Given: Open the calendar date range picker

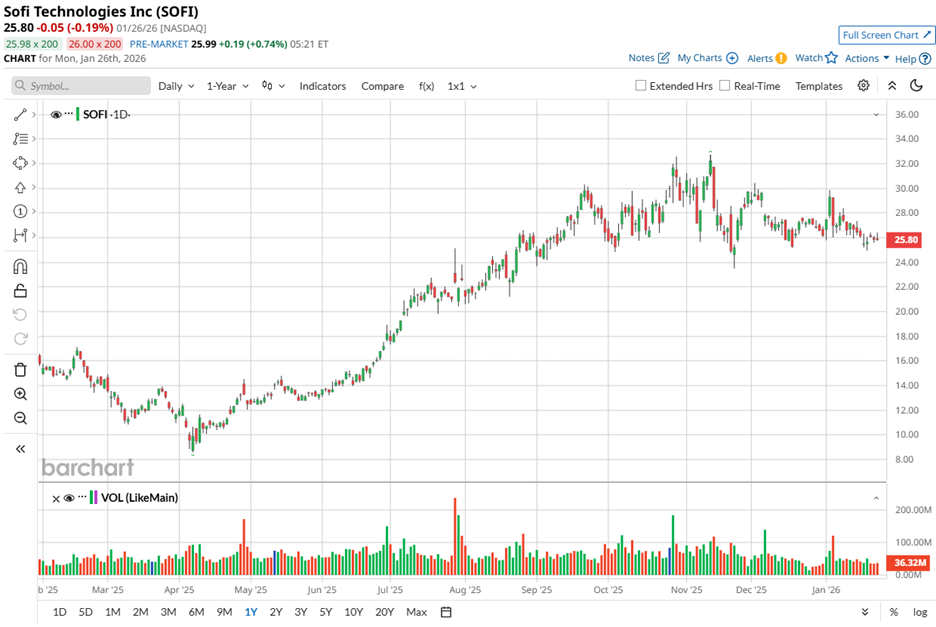Looking at the screenshot, I should point(446,612).
